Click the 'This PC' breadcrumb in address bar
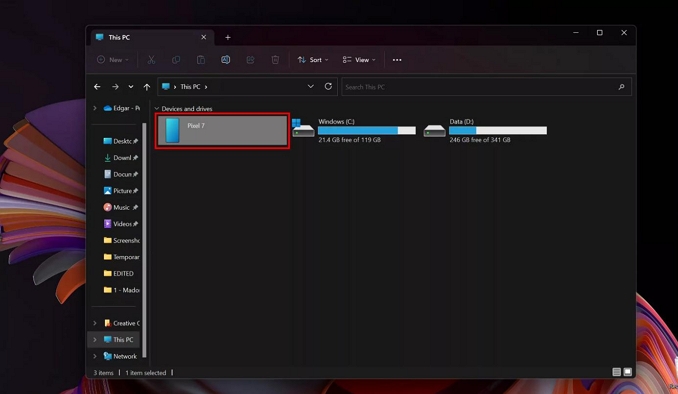The image size is (678, 394). (190, 87)
